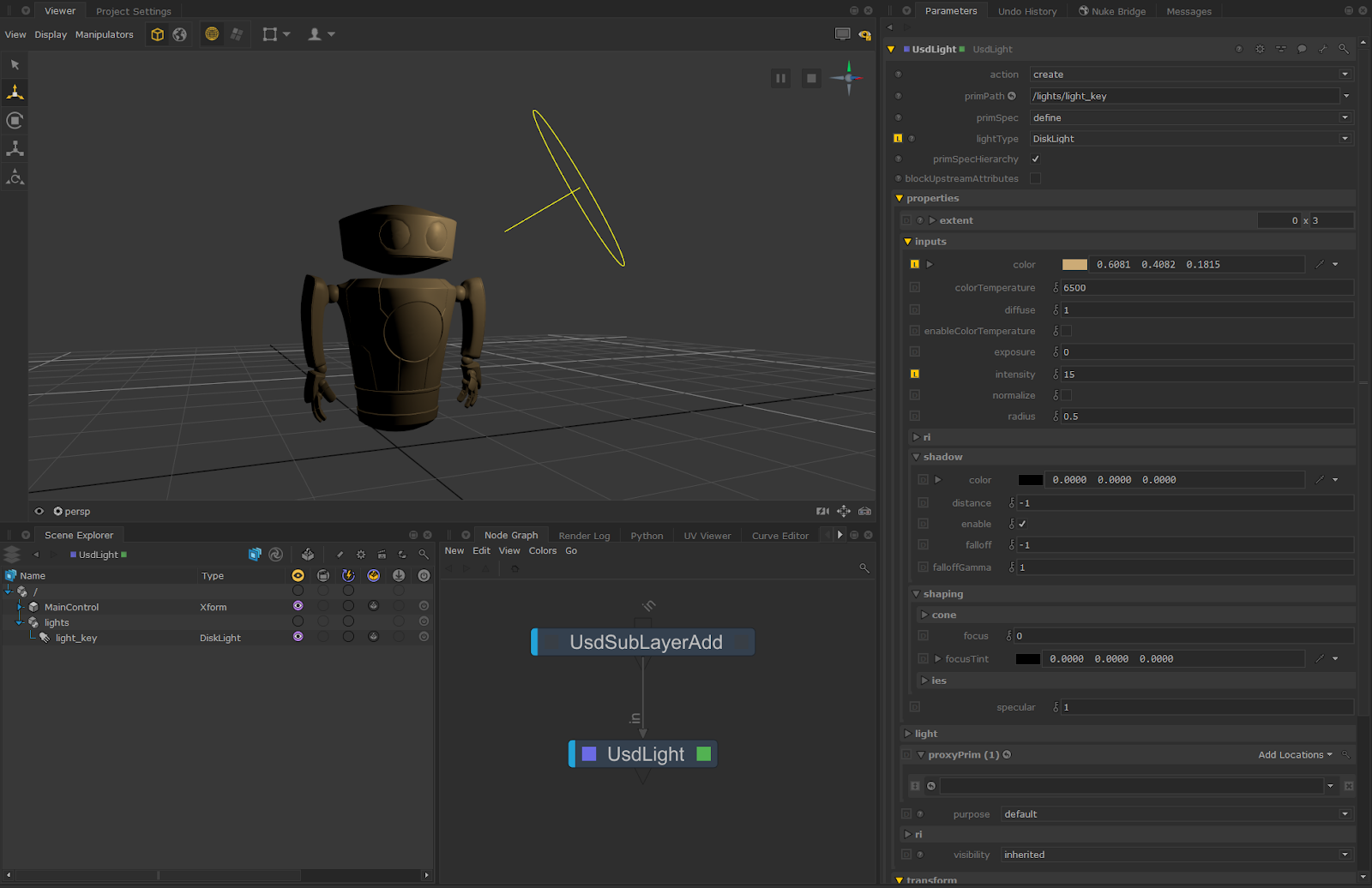Select the rotate manipulator tool
1372x888 pixels.
(15, 121)
